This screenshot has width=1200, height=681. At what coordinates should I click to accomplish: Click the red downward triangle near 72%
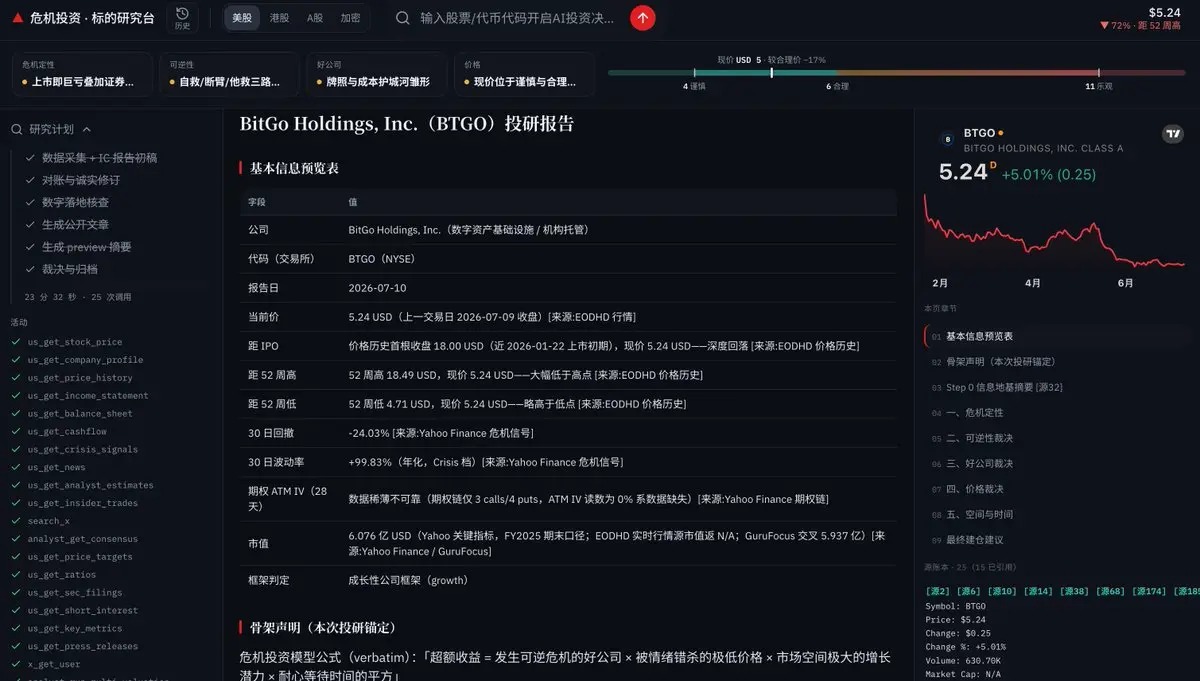pos(1104,25)
